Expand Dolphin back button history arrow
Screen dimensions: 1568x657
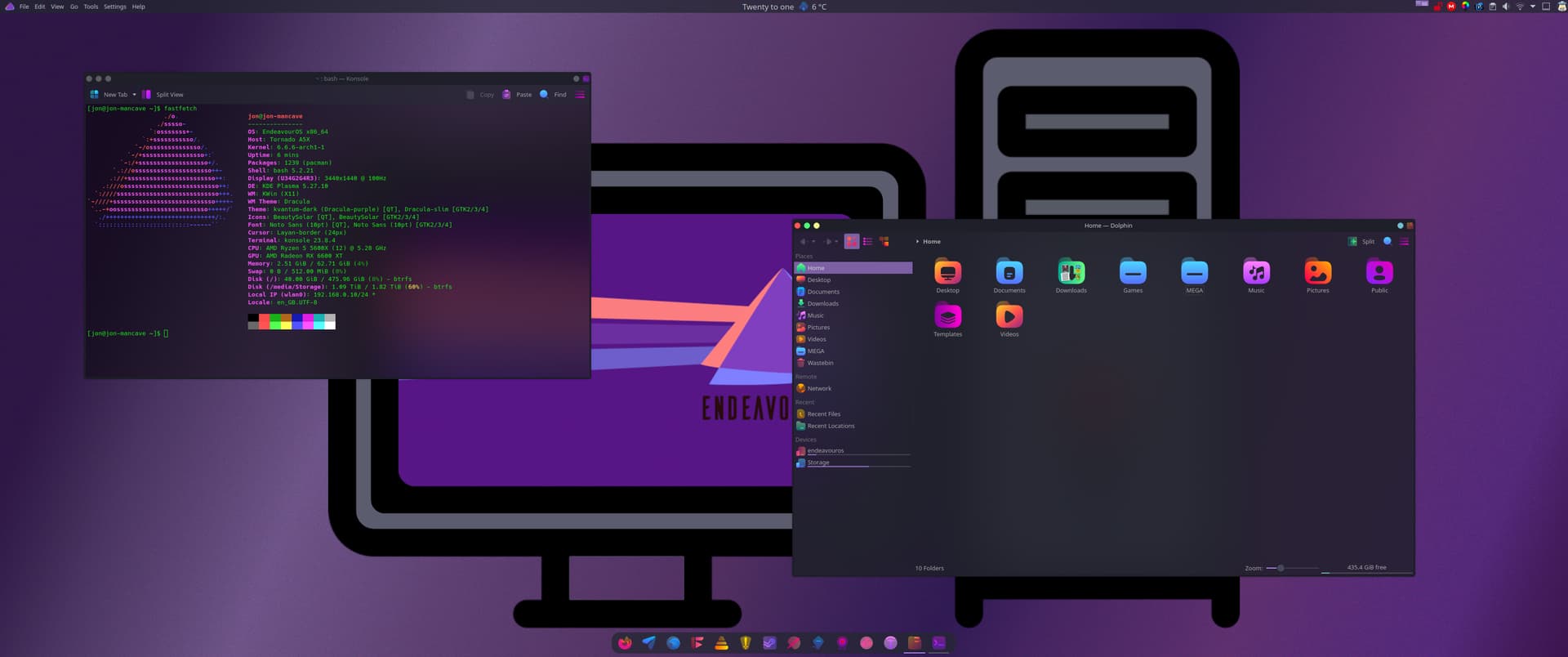click(813, 241)
